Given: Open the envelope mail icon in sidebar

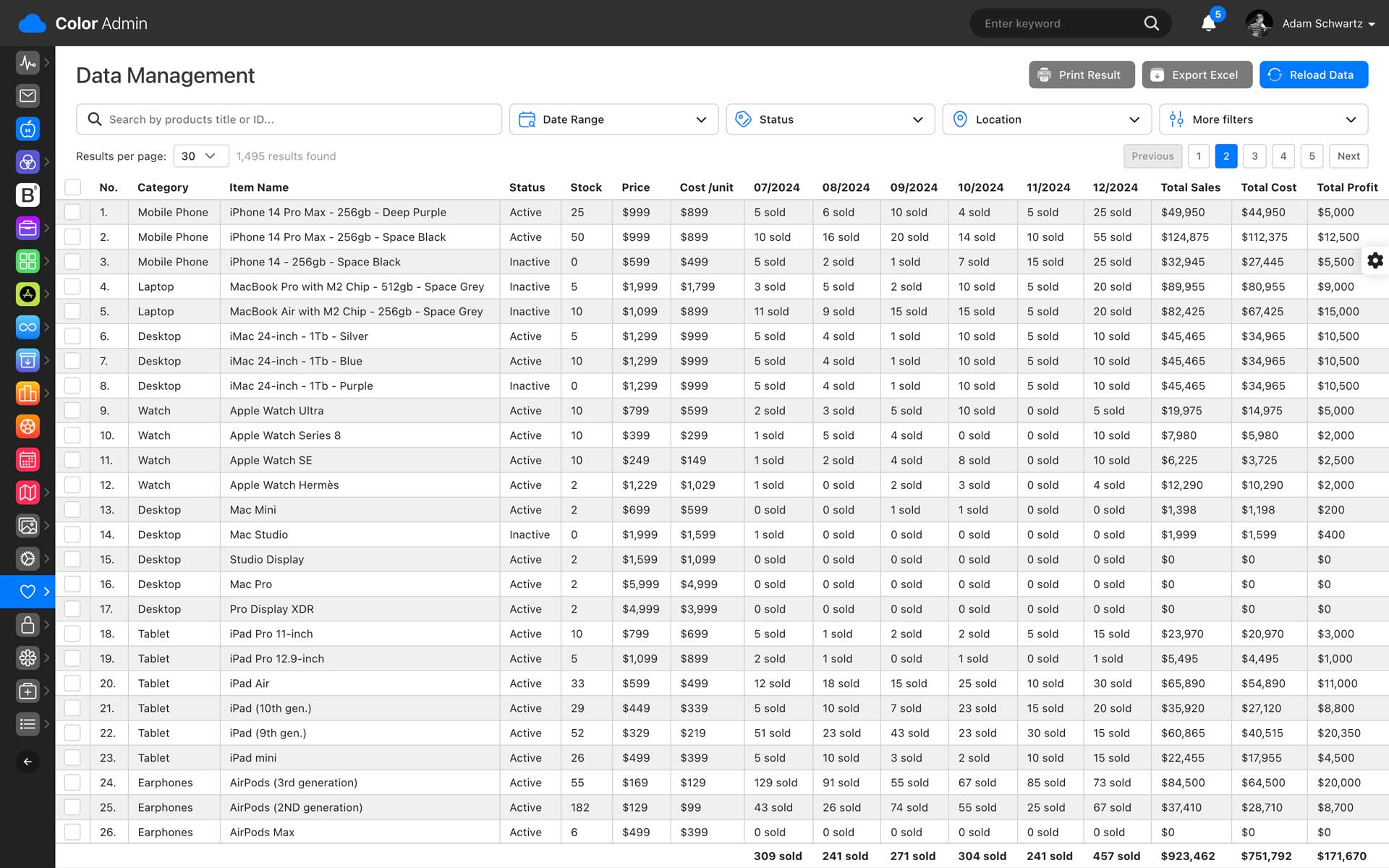Looking at the screenshot, I should click(27, 95).
